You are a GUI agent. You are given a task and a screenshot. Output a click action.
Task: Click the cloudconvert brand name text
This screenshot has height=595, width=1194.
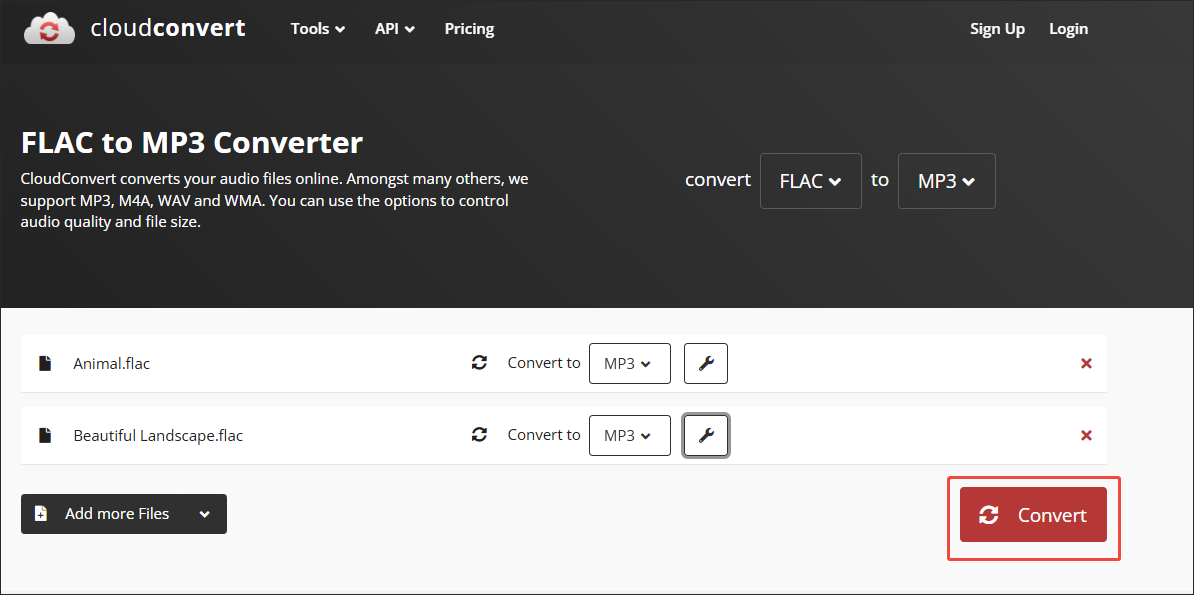click(168, 28)
